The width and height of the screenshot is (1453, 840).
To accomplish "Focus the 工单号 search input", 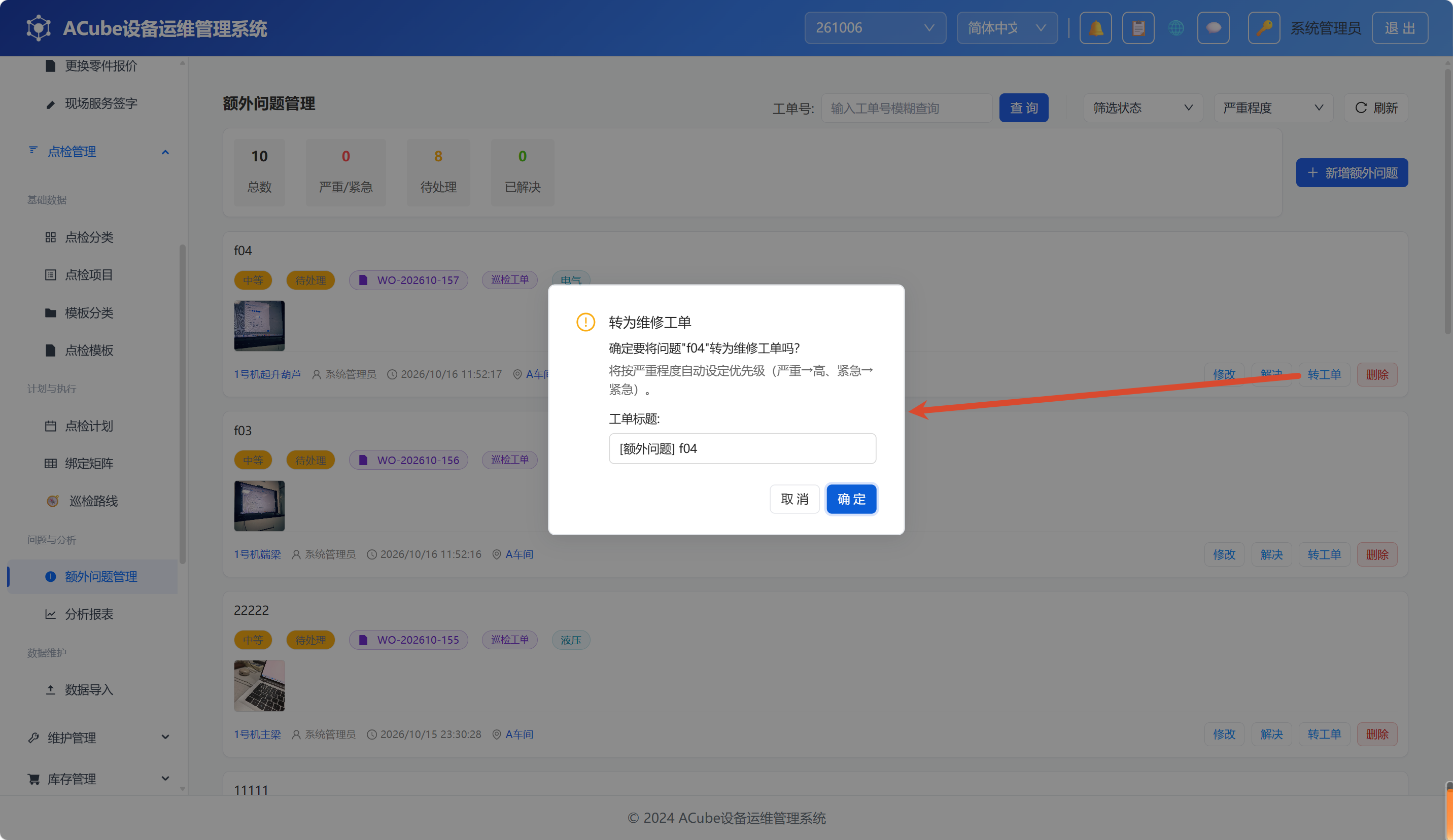I will click(907, 108).
